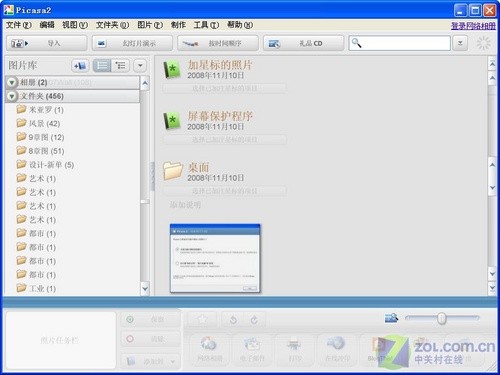Collapse the 相册 (2) section
500x375 pixels.
(12, 82)
